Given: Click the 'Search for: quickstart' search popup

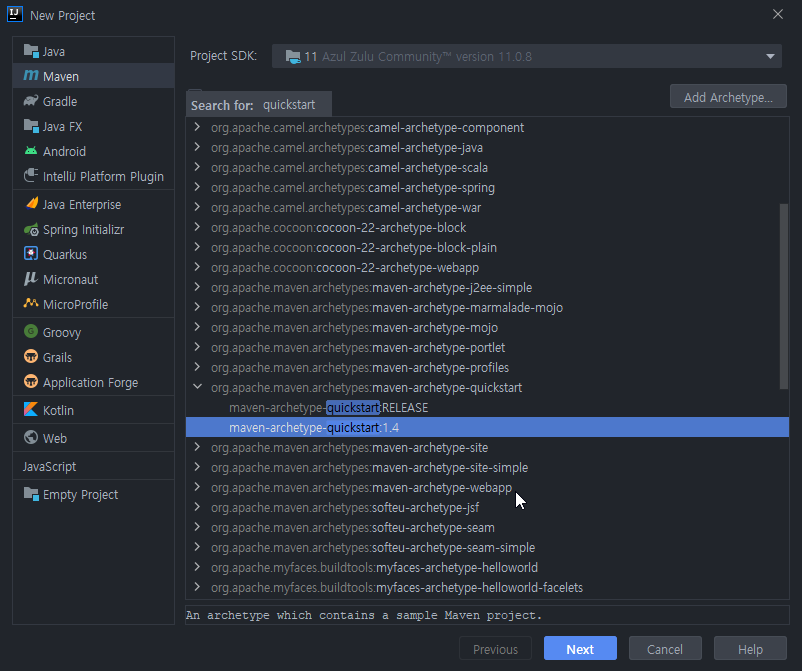Looking at the screenshot, I should tap(259, 105).
